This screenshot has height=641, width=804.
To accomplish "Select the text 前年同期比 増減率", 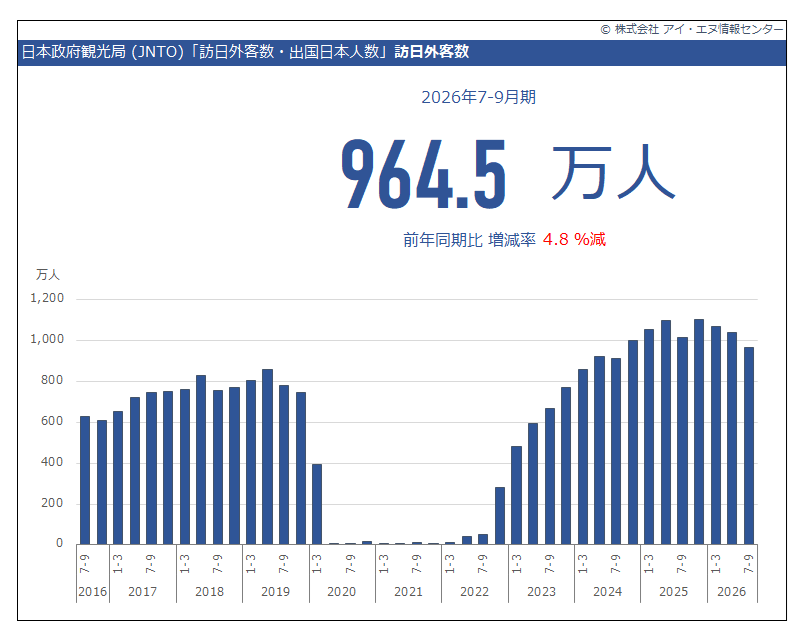I will (469, 239).
